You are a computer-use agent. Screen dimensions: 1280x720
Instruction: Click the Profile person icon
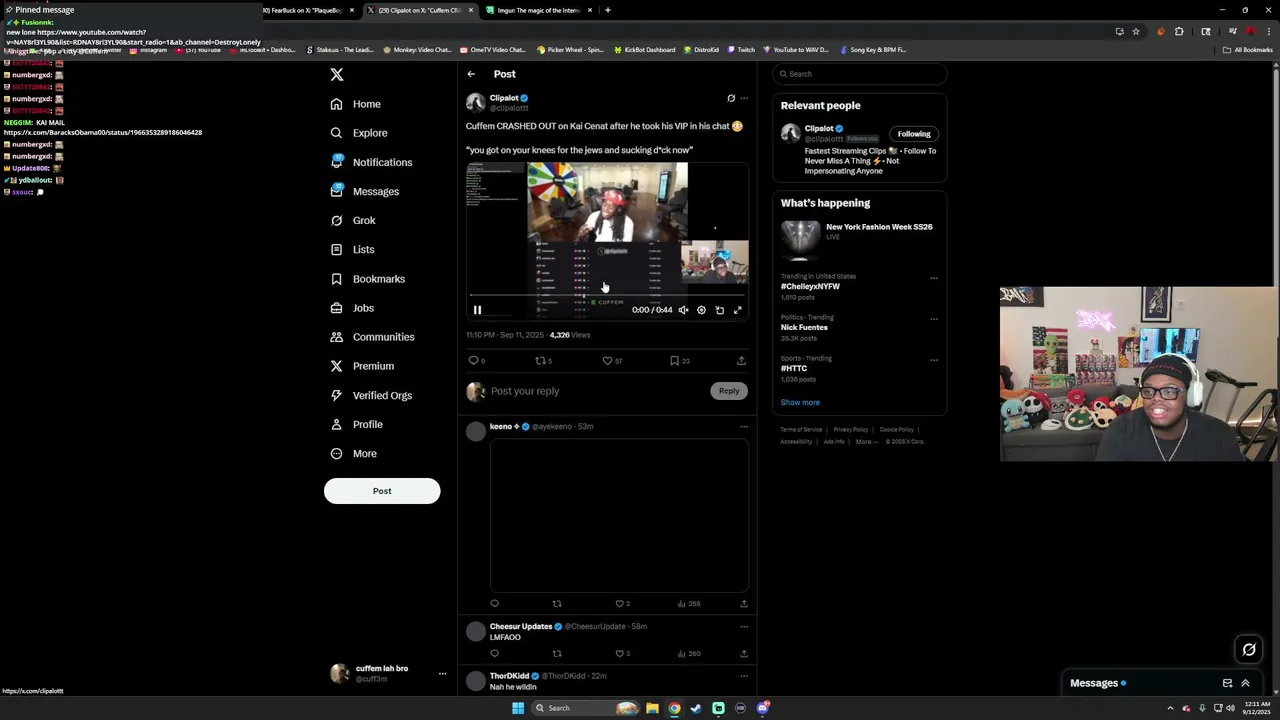coord(337,424)
